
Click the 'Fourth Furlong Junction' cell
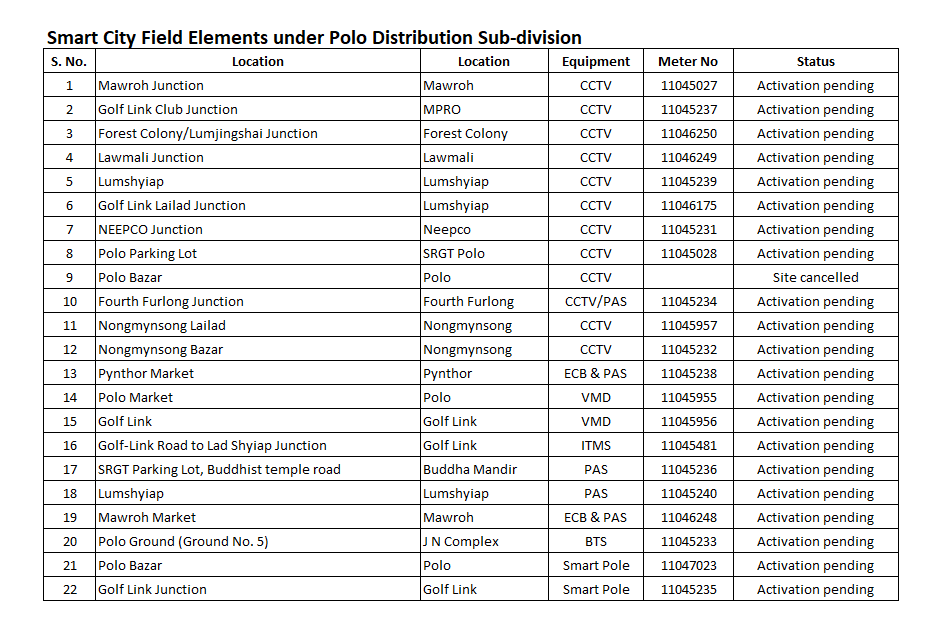171,301
